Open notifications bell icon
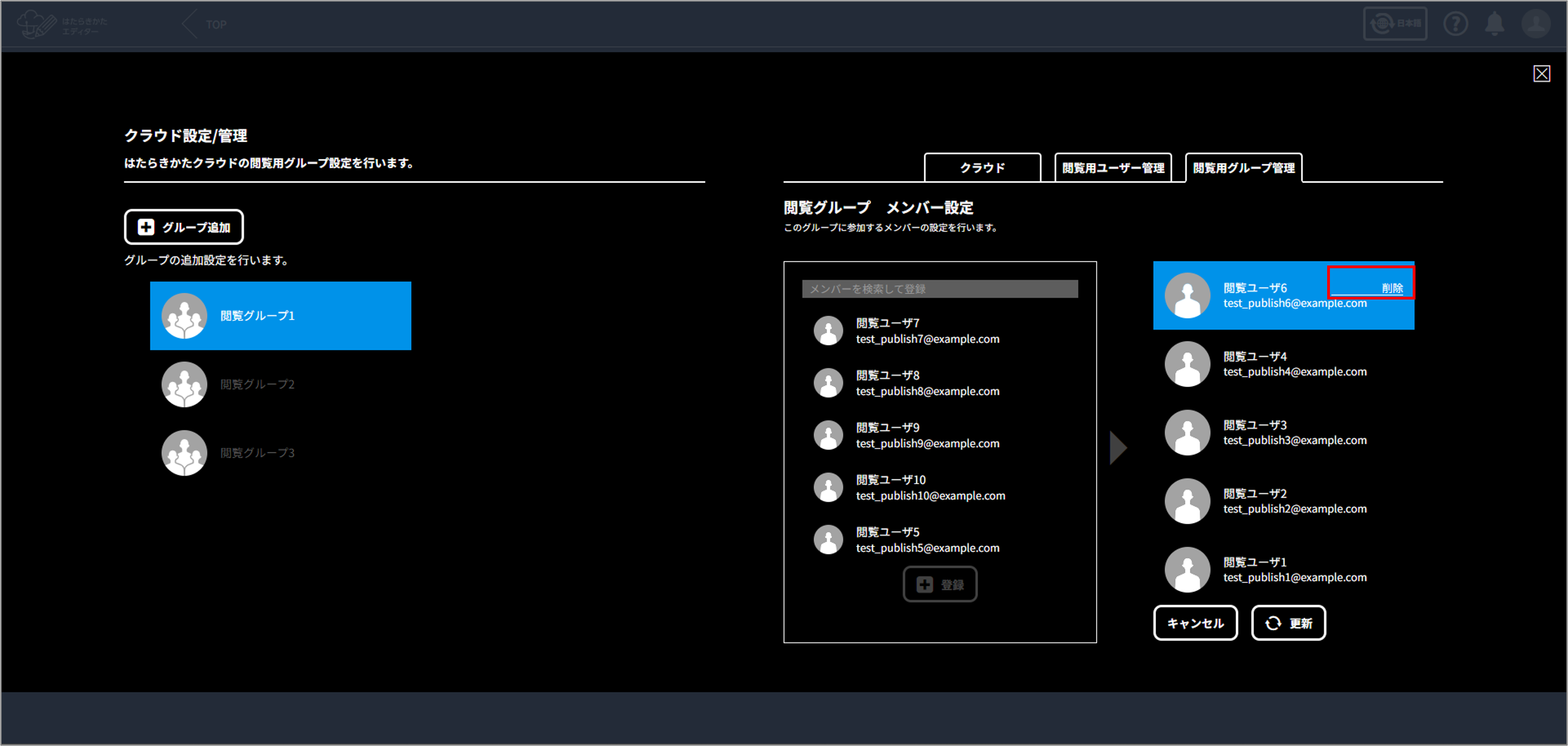The height and width of the screenshot is (746, 1568). (x=1494, y=24)
